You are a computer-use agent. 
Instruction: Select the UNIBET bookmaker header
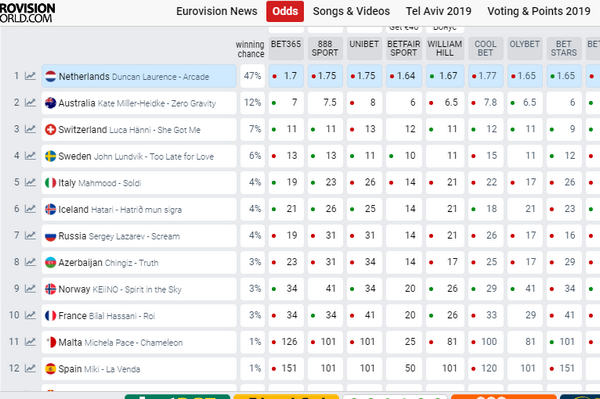coord(364,49)
